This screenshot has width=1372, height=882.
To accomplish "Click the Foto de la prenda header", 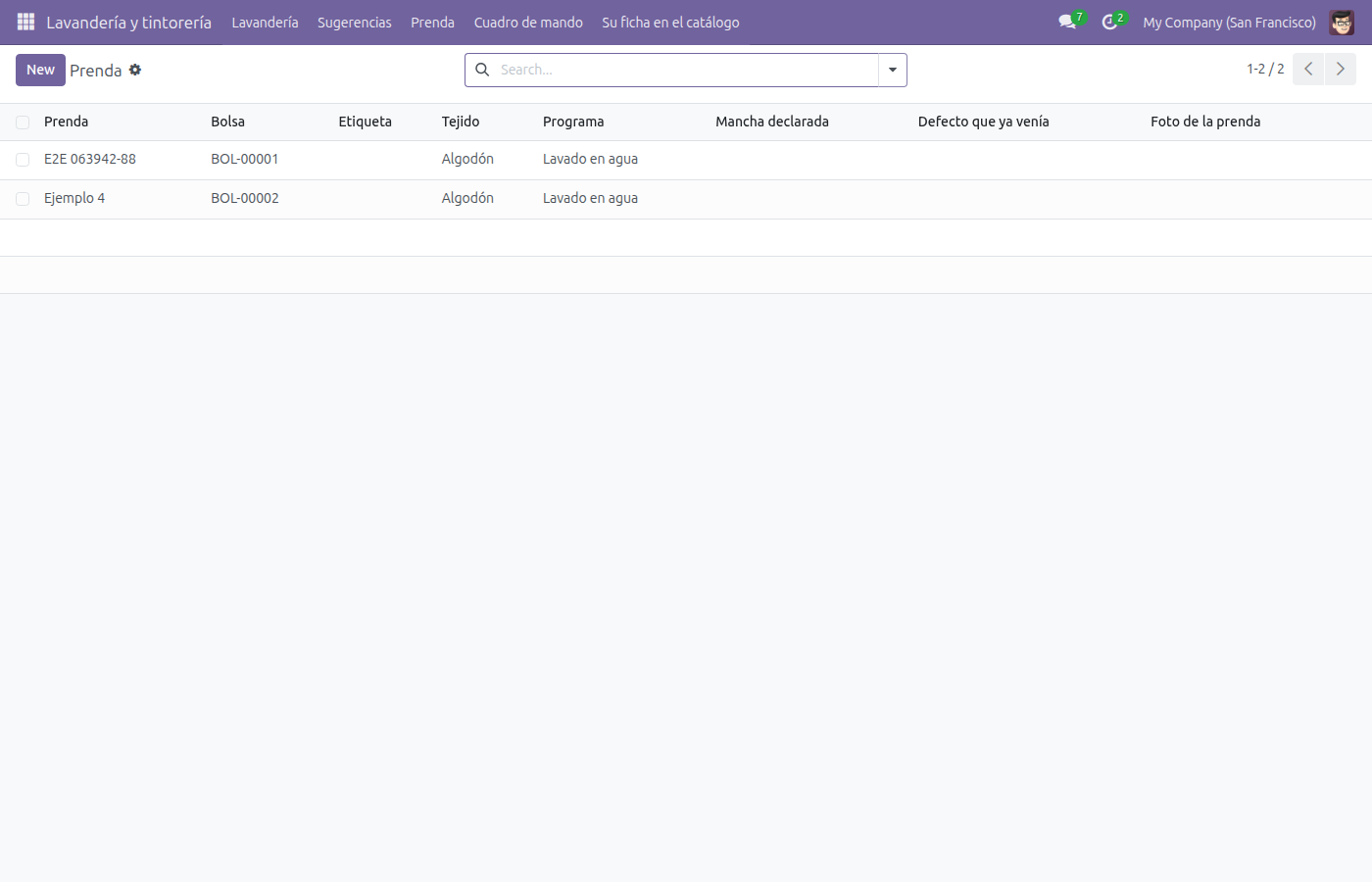I will [1205, 122].
